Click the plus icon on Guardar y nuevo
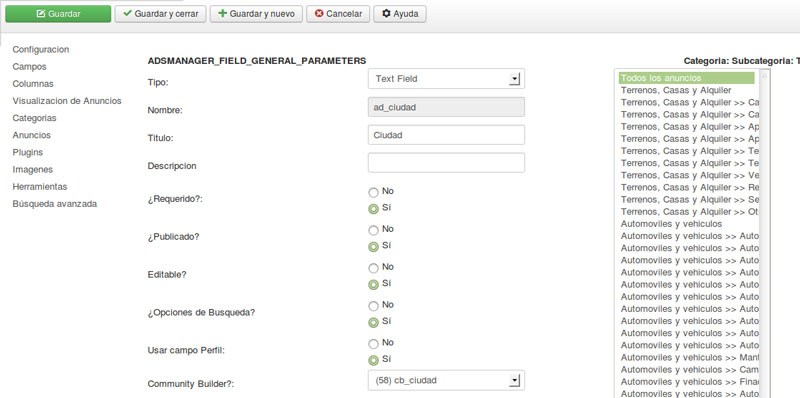Viewport: 800px width, 398px height. click(222, 14)
